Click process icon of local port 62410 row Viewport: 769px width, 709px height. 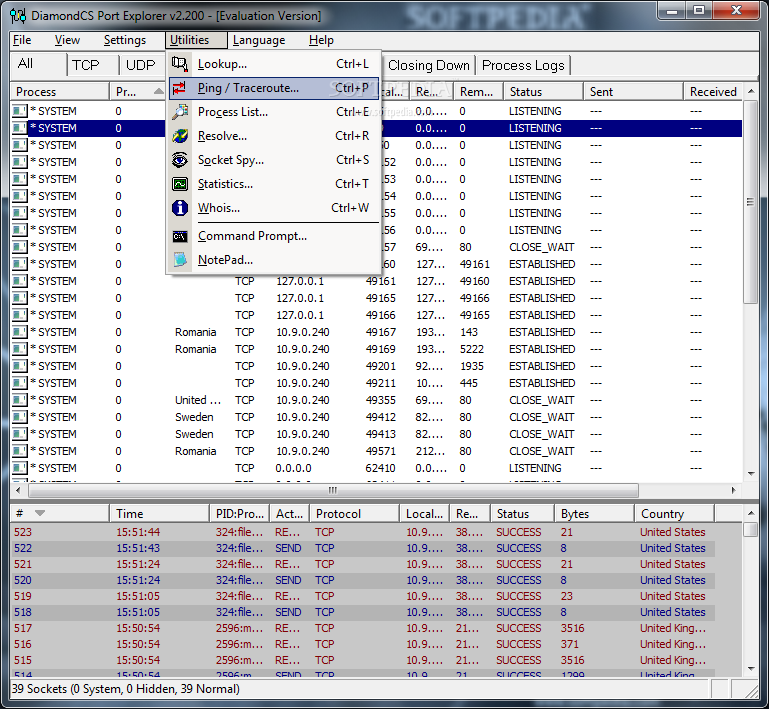(20, 468)
